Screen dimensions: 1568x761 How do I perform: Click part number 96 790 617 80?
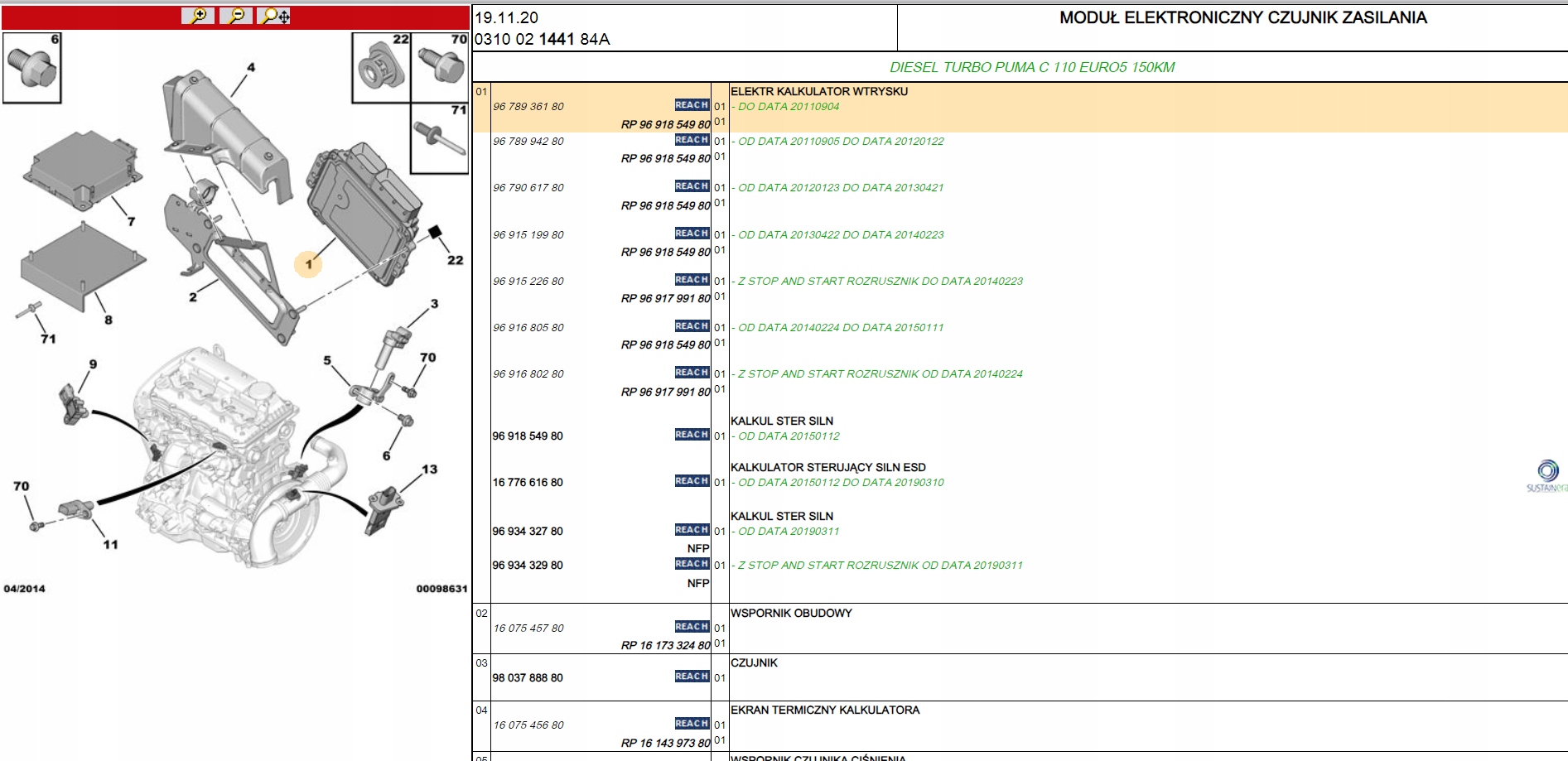coord(528,188)
